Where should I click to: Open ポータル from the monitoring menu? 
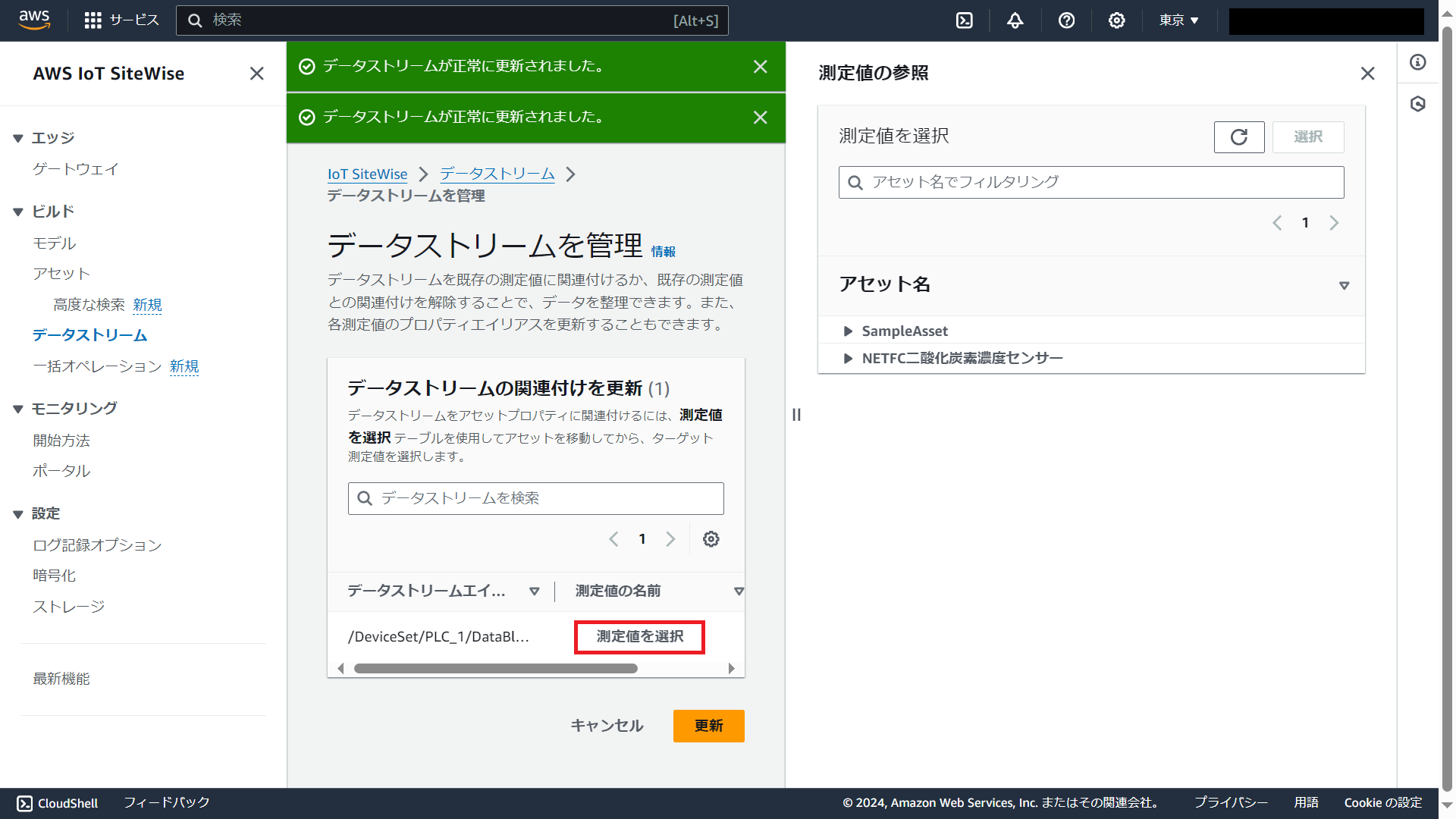[x=61, y=470]
